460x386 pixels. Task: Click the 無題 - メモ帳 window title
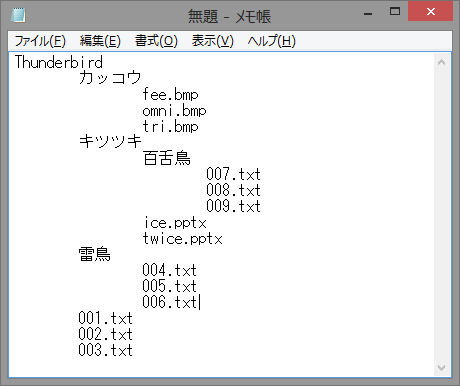point(229,16)
